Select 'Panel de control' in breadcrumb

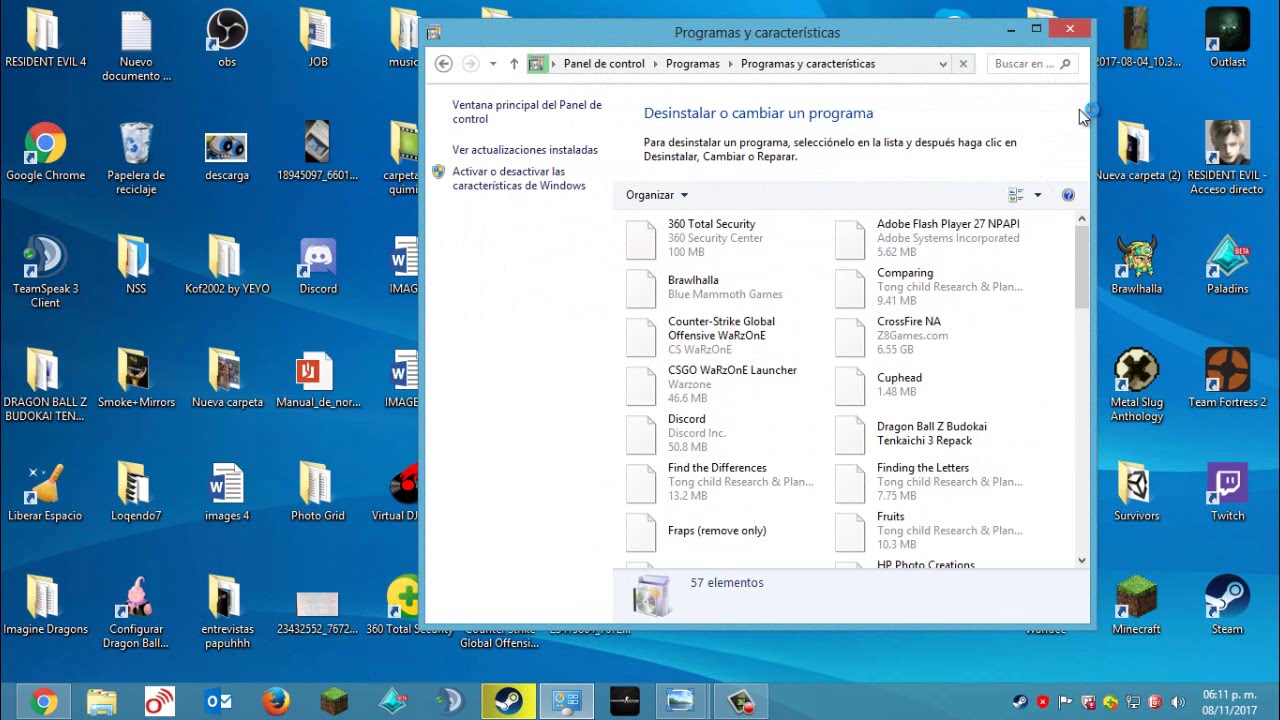click(604, 64)
